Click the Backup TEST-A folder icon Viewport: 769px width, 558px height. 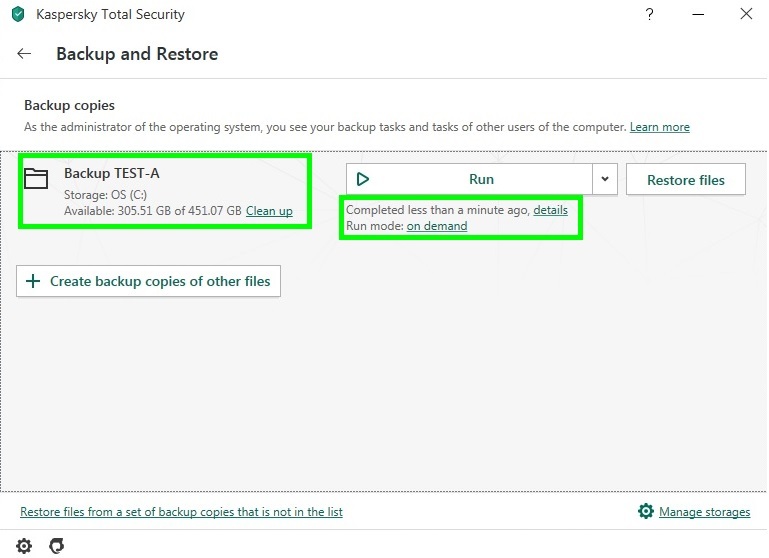point(37,179)
